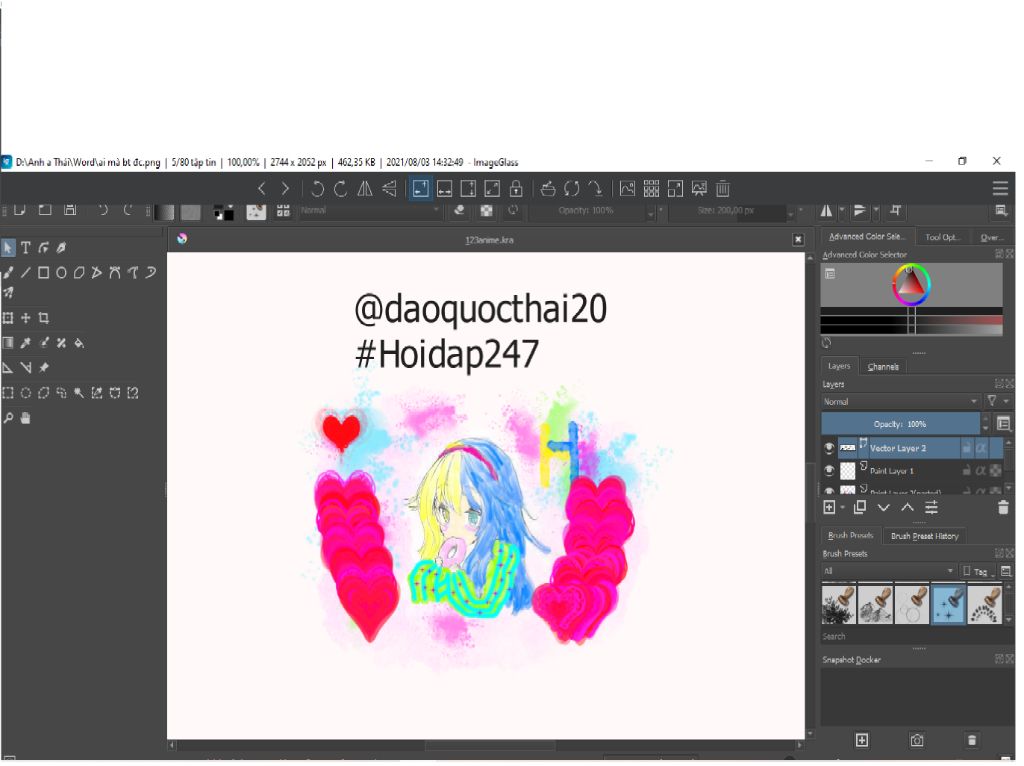Viewport: 1024px width, 766px height.
Task: Select Krita's Rectangle tool
Action: (44, 274)
